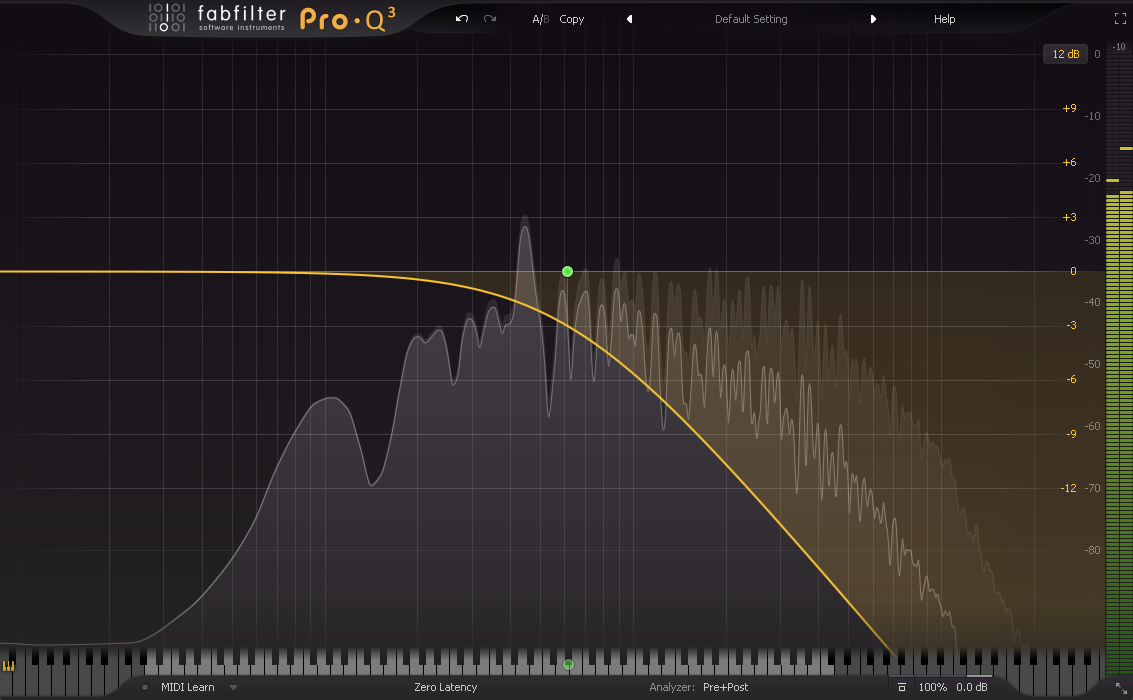The image size is (1133, 700).
Task: Toggle the A/B comparison state
Action: (x=540, y=20)
